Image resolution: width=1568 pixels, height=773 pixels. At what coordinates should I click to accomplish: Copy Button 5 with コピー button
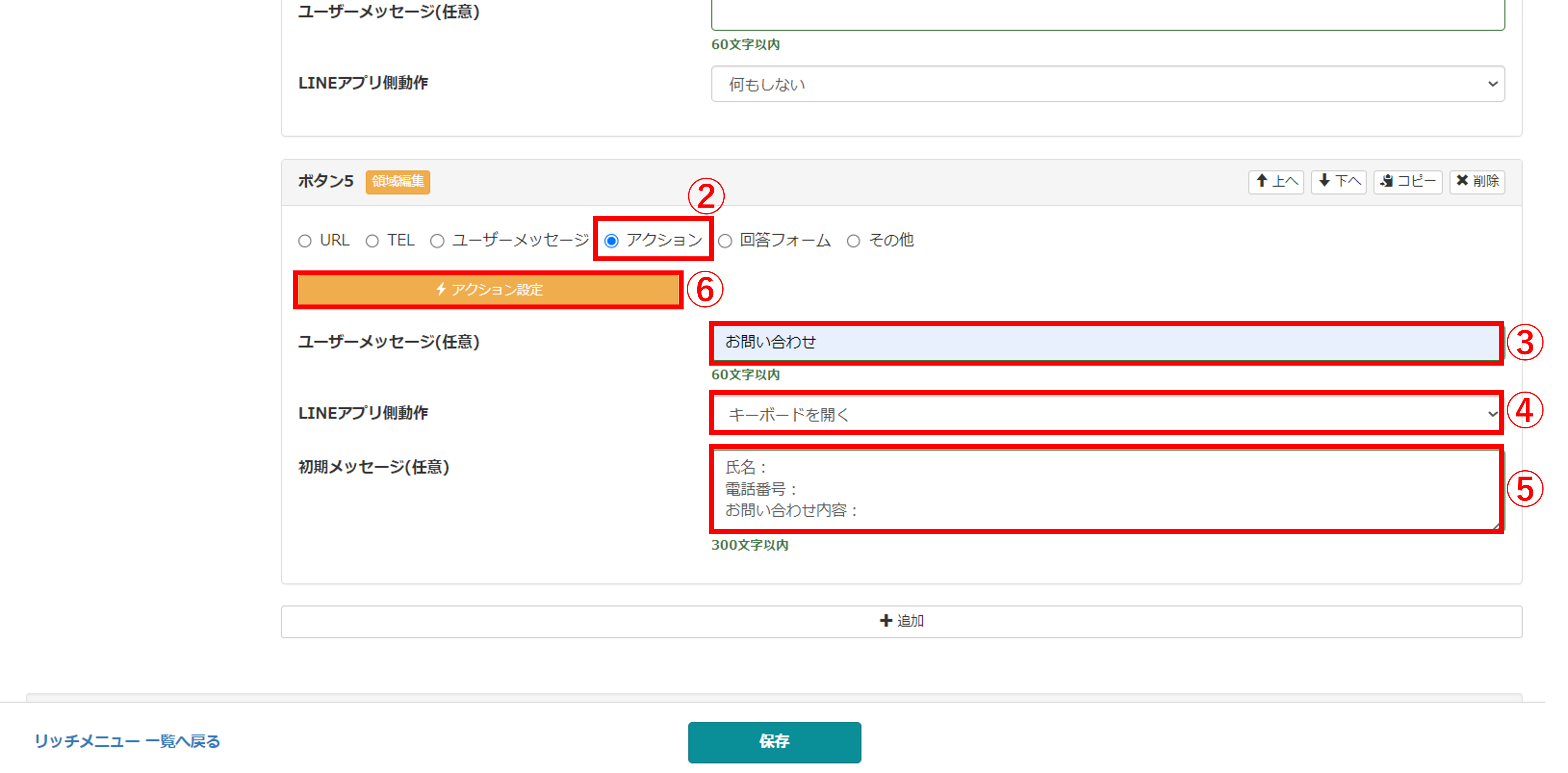click(x=1407, y=181)
